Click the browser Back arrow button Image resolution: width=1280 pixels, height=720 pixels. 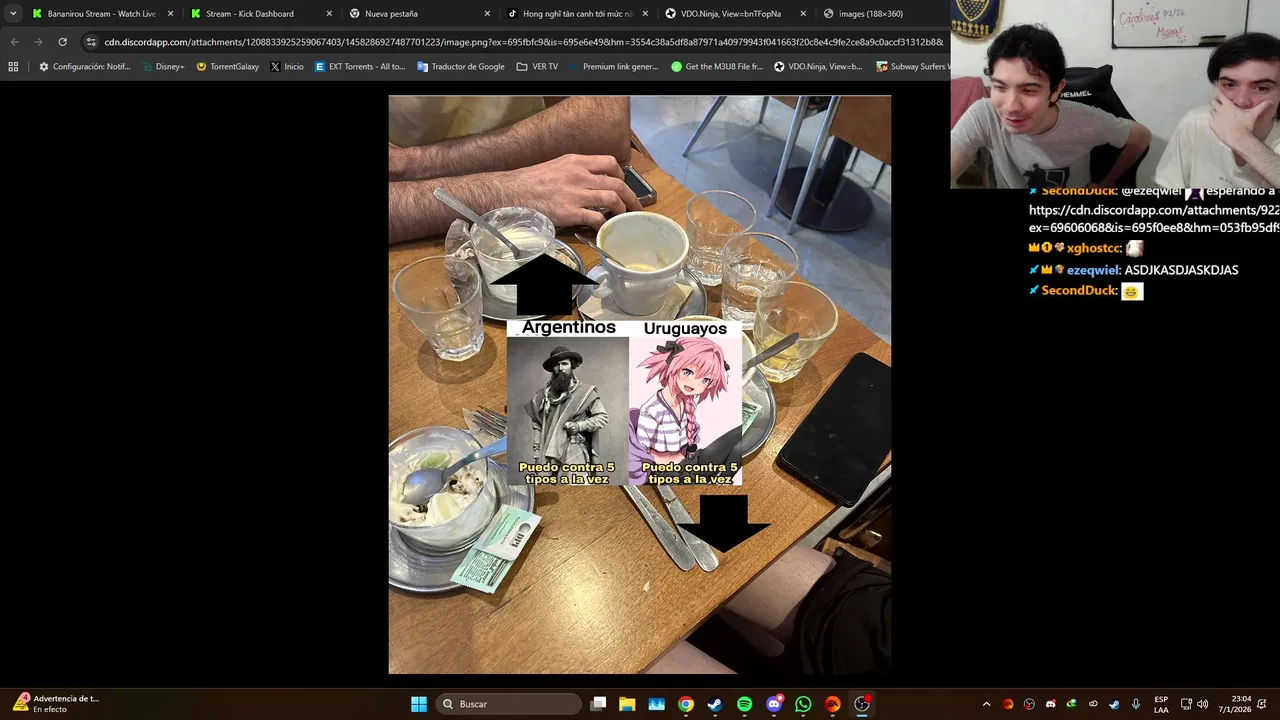[x=14, y=42]
